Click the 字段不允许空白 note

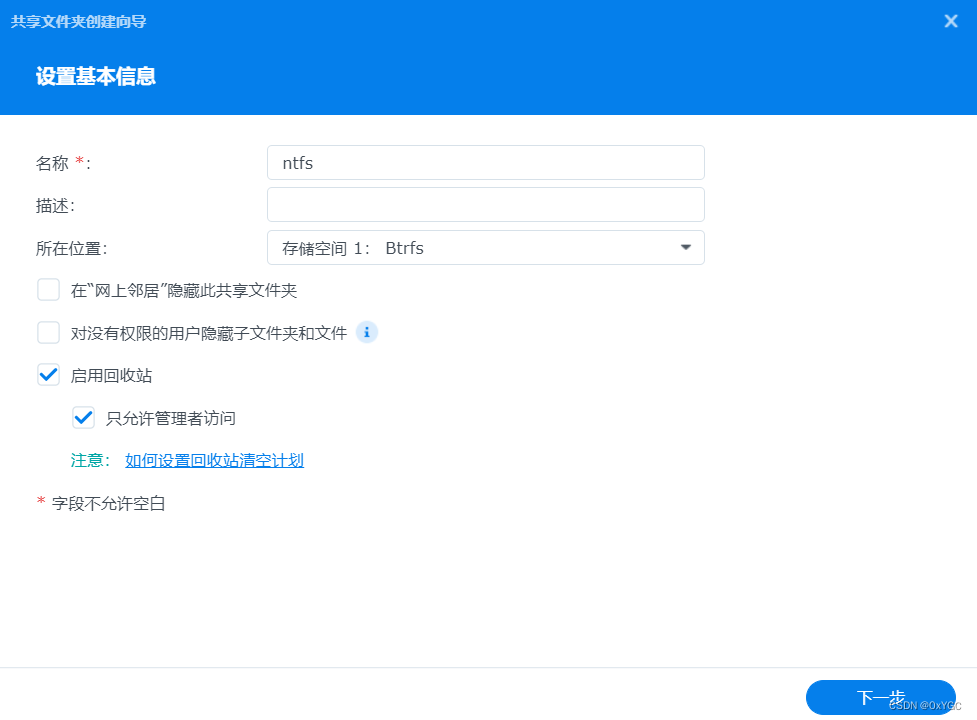click(110, 503)
